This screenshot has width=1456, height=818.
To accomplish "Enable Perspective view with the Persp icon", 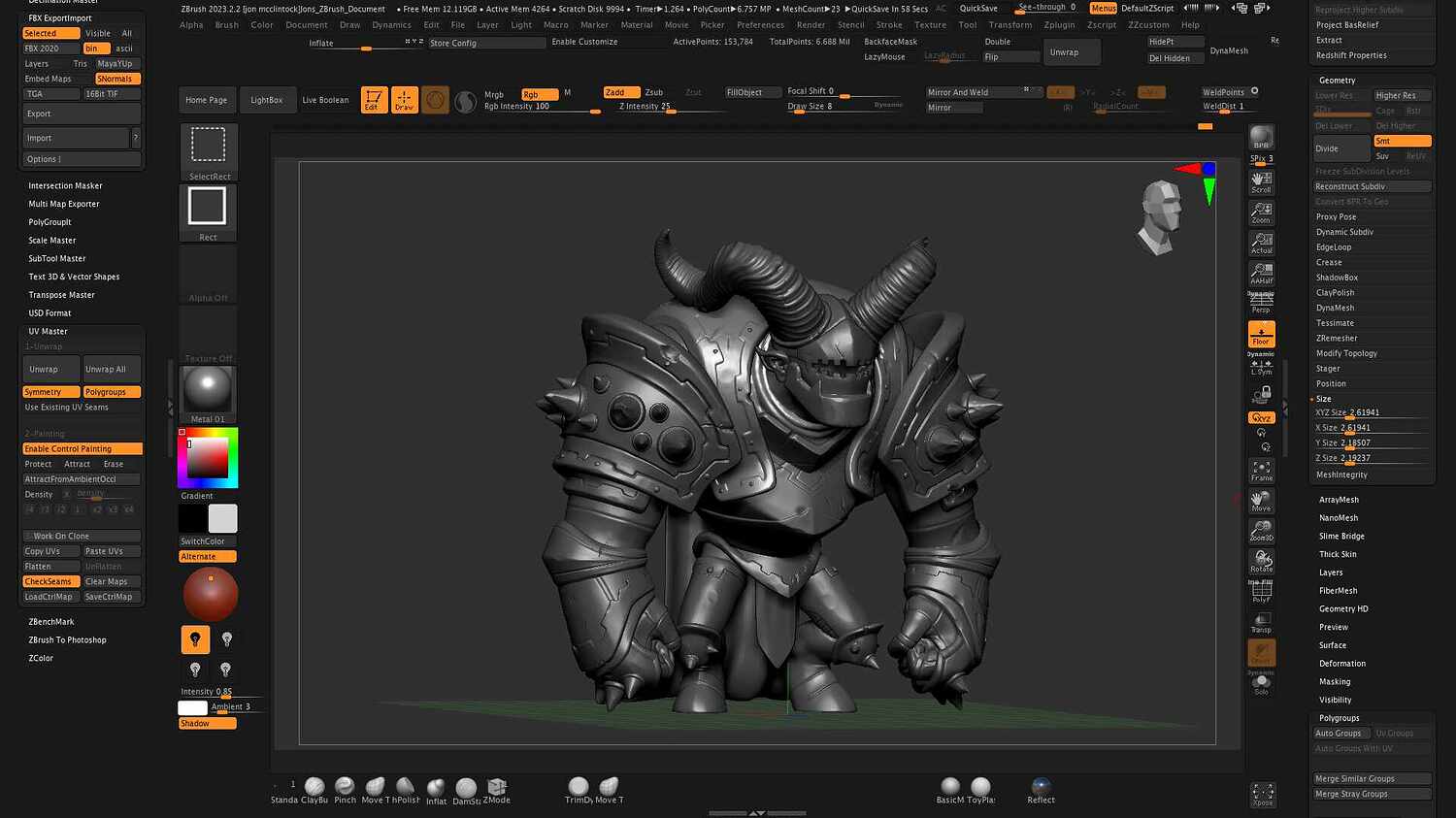I will coord(1261,304).
